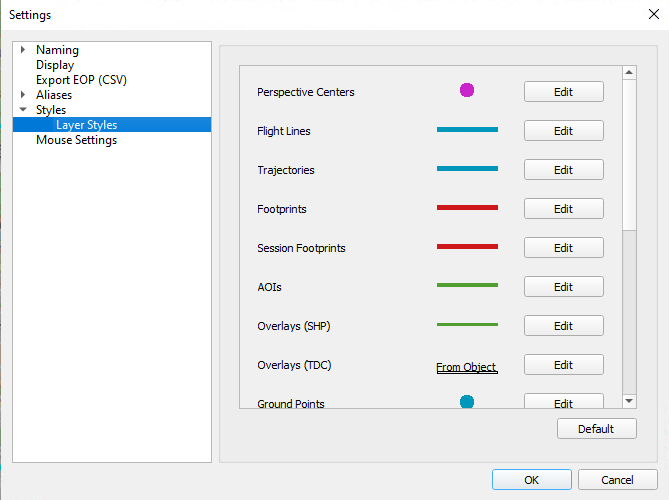
Task: Select the Layer Styles tree item
Action: [86, 125]
